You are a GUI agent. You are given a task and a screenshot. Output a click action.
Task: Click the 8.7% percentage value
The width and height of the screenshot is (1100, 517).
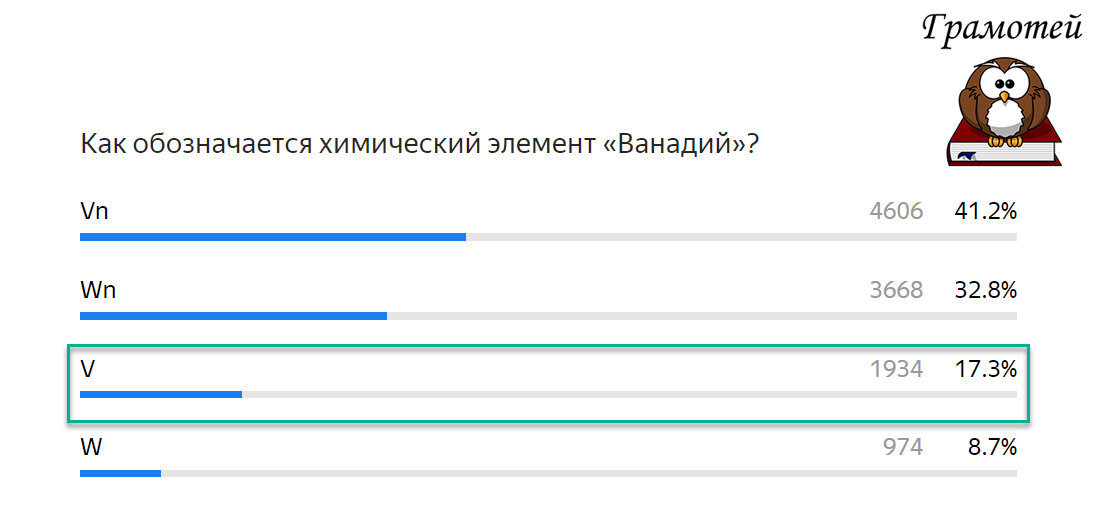click(x=992, y=448)
